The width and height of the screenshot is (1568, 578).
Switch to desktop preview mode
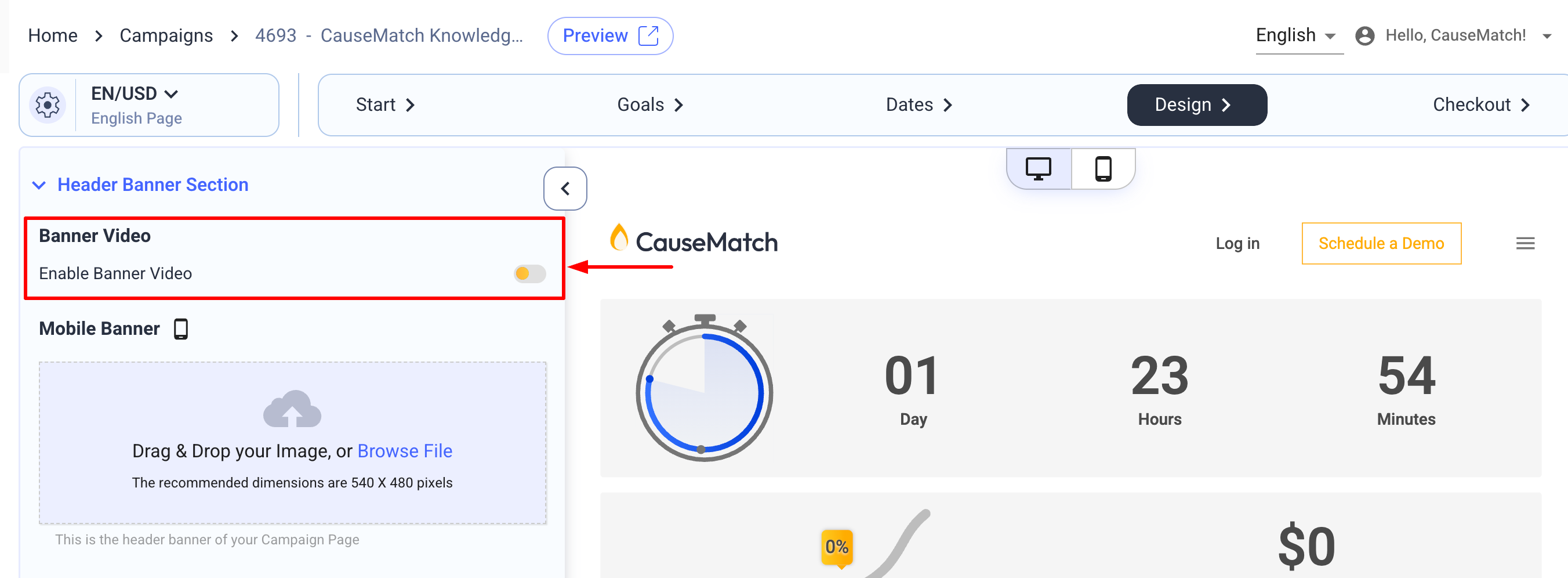[x=1038, y=169]
